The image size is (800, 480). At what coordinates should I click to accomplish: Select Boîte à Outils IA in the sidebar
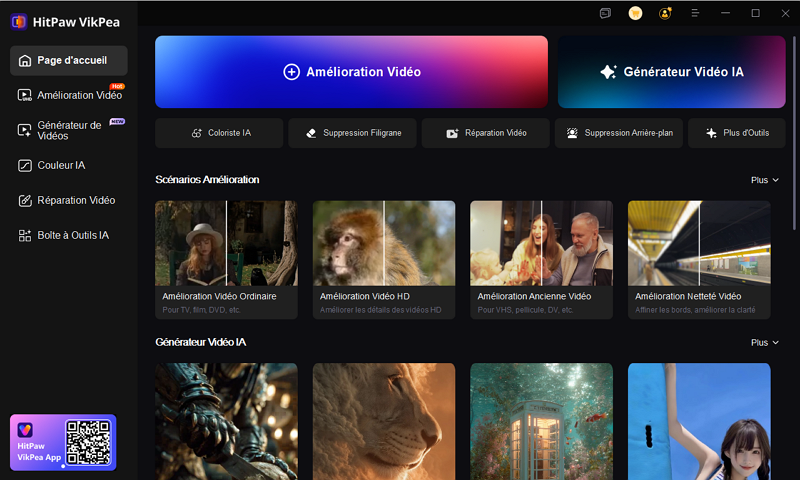point(69,235)
